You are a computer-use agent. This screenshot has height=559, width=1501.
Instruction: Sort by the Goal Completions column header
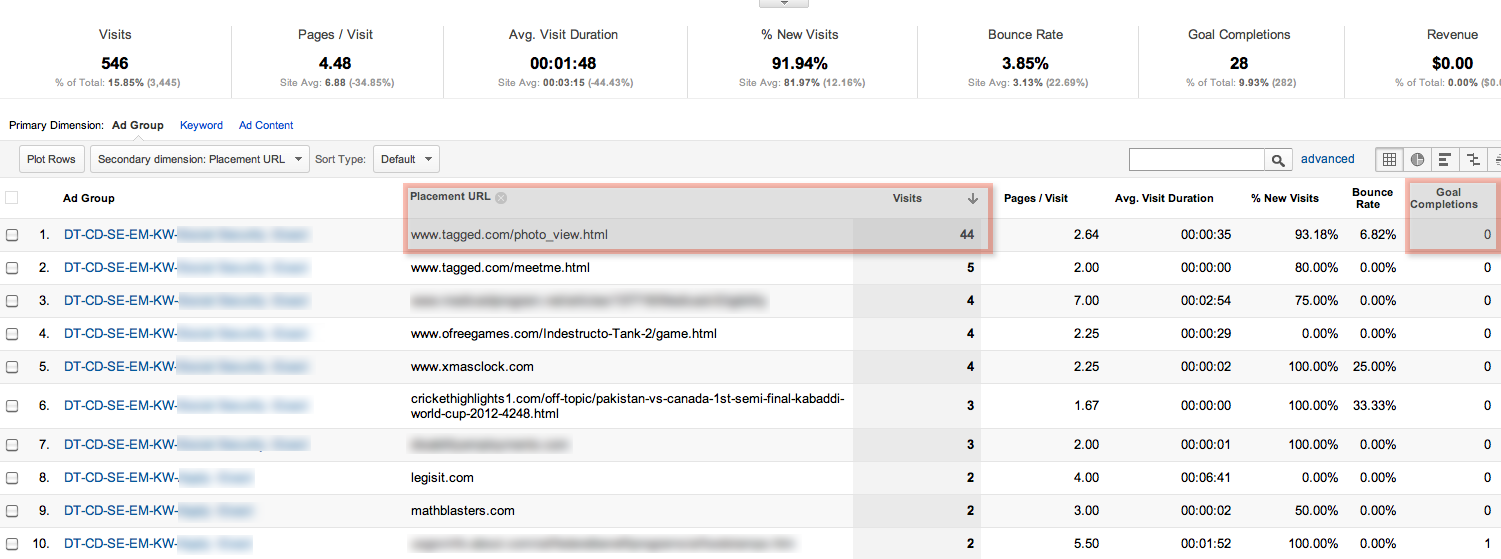tap(1444, 198)
